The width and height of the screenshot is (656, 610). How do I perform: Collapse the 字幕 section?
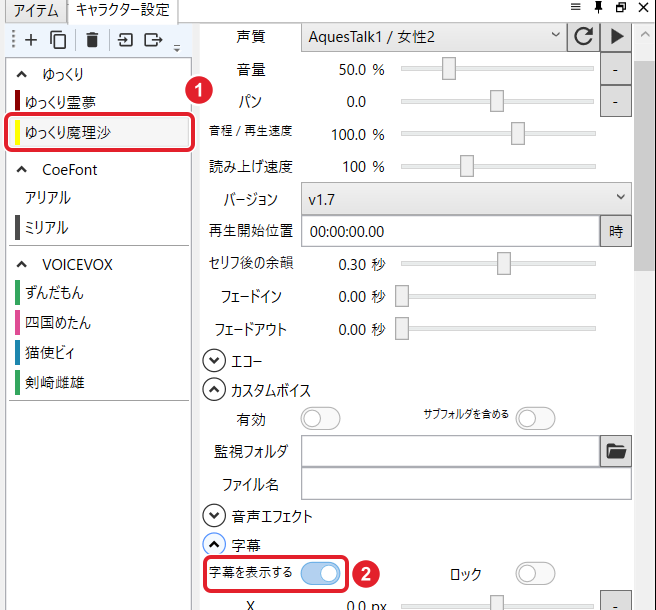pyautogui.click(x=214, y=544)
